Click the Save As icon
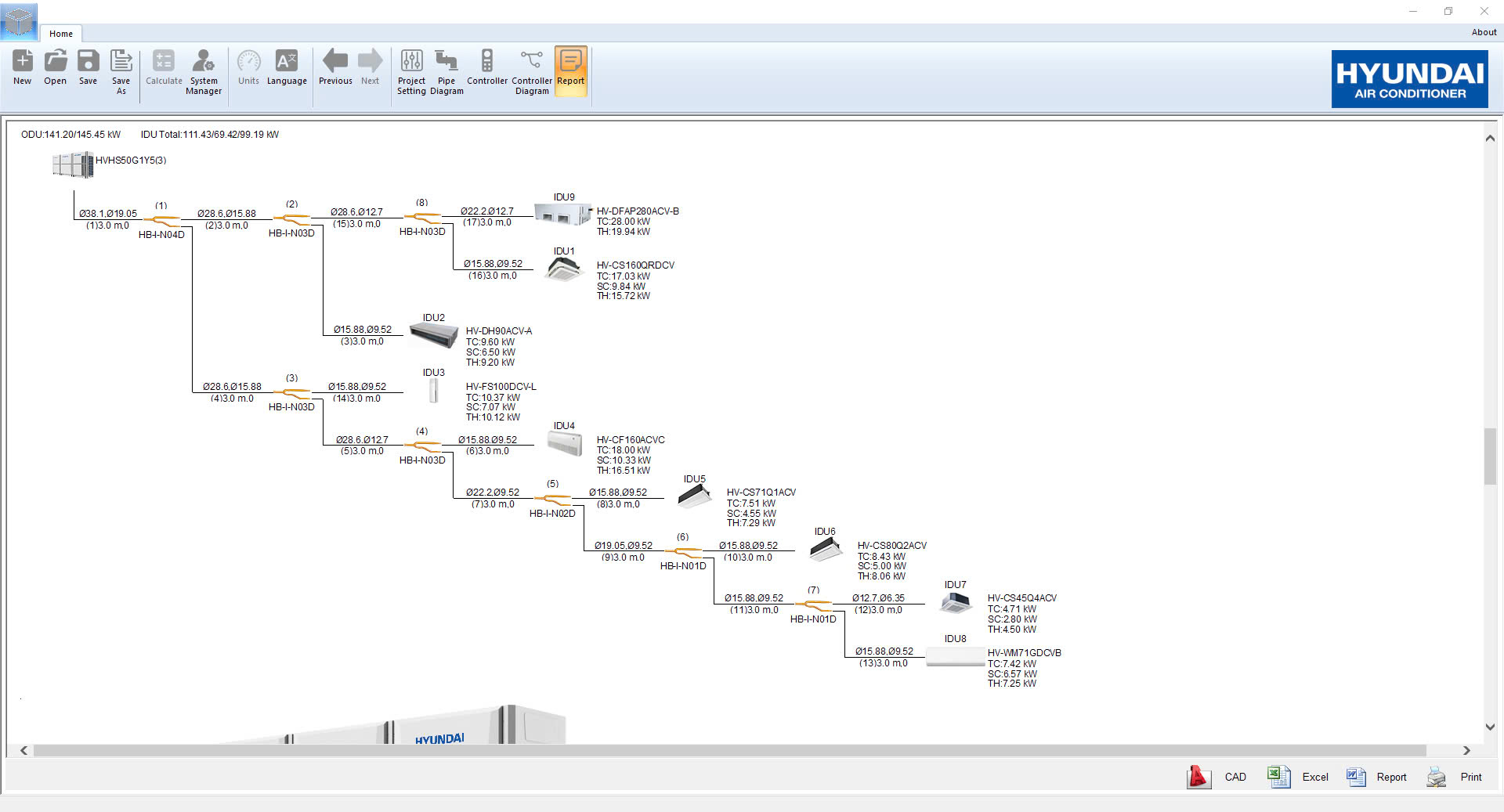Screen dimensions: 1504x812 (x=121, y=61)
